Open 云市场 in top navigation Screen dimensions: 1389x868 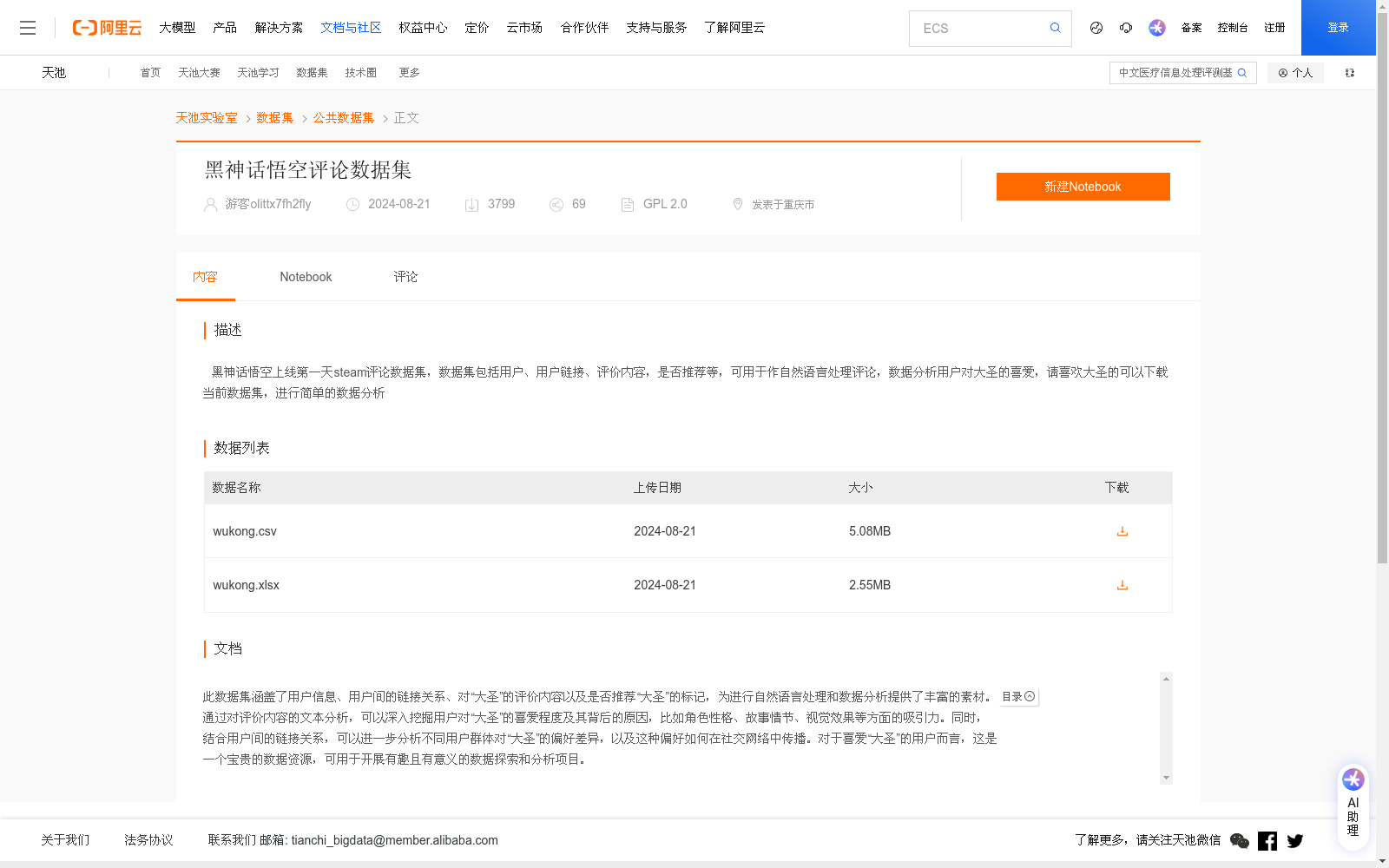click(524, 28)
